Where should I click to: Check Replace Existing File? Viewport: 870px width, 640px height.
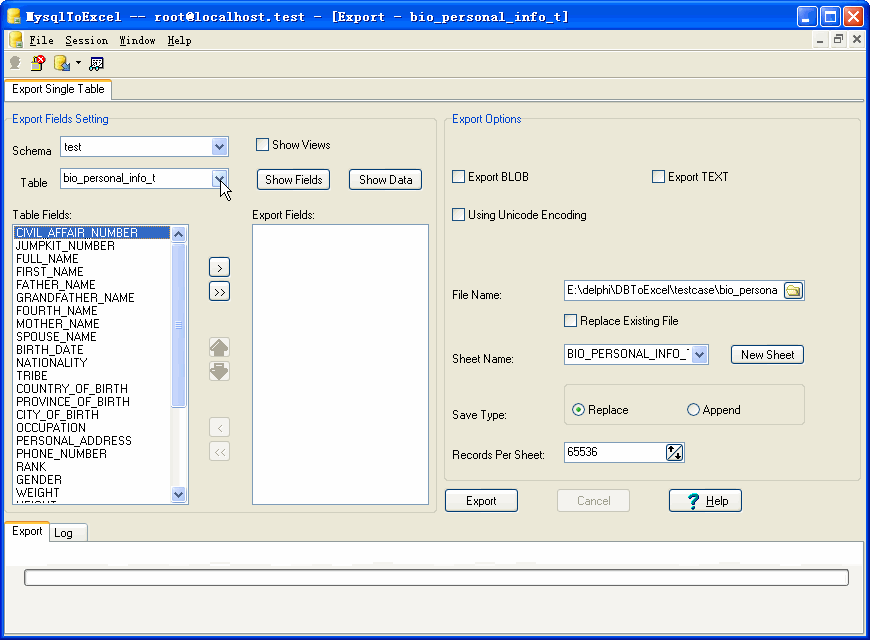point(570,321)
